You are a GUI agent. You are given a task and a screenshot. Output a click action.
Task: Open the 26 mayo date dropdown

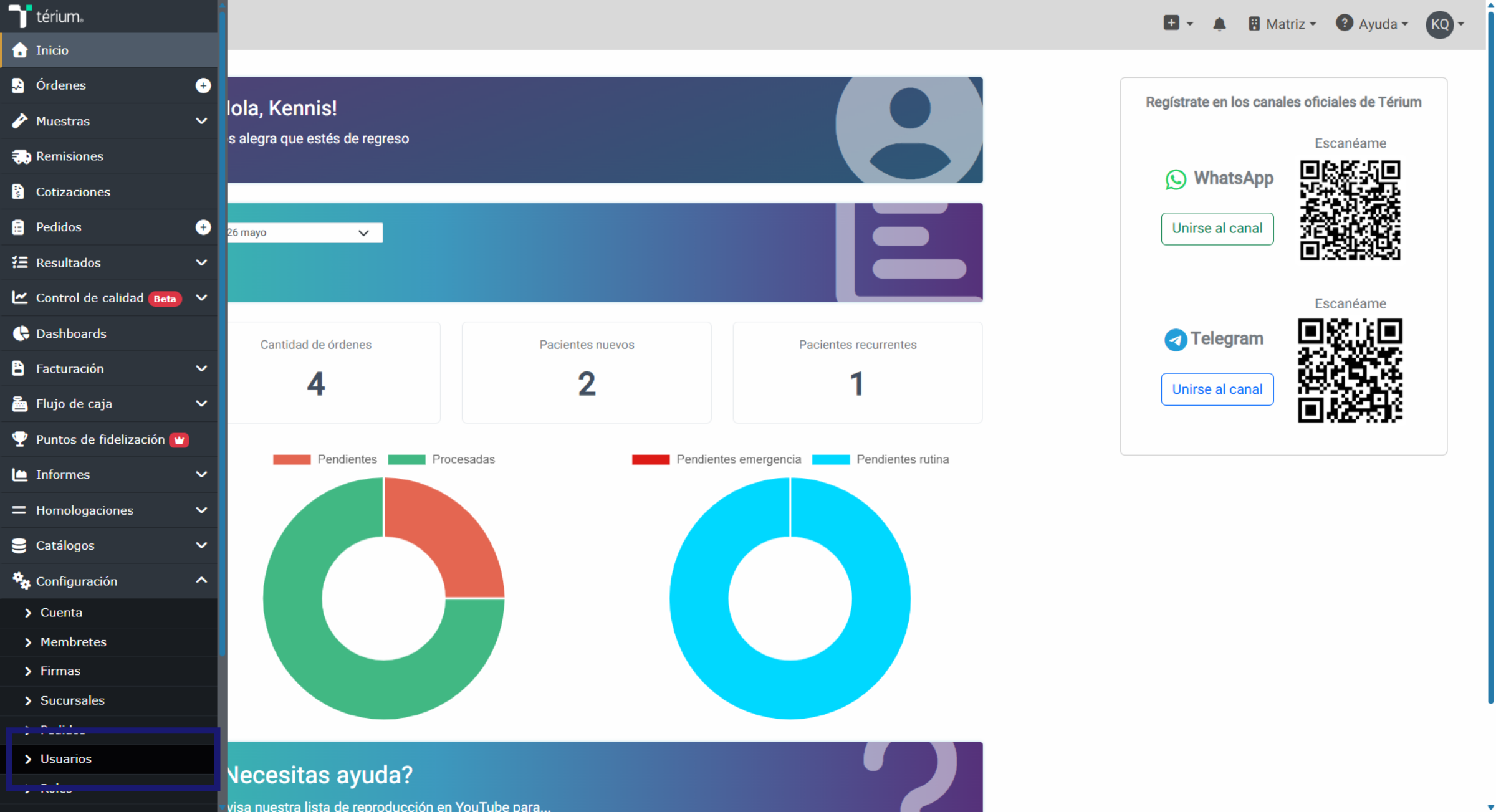[304, 232]
